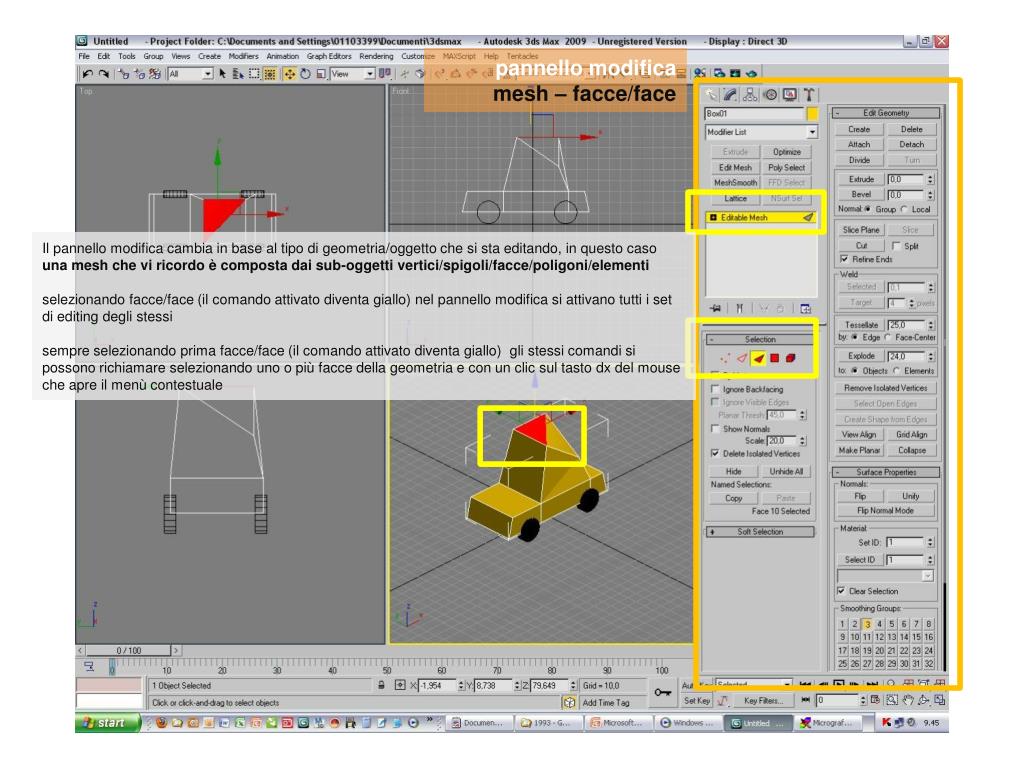Select Face-Center tessellate radio button

pyautogui.click(x=888, y=337)
